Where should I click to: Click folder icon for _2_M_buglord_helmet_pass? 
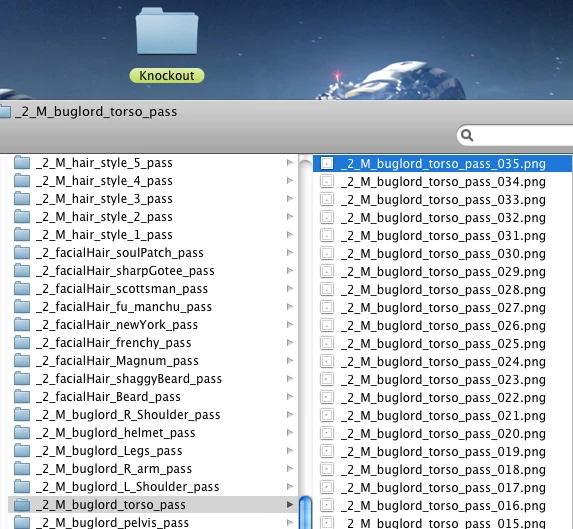pyautogui.click(x=22, y=433)
